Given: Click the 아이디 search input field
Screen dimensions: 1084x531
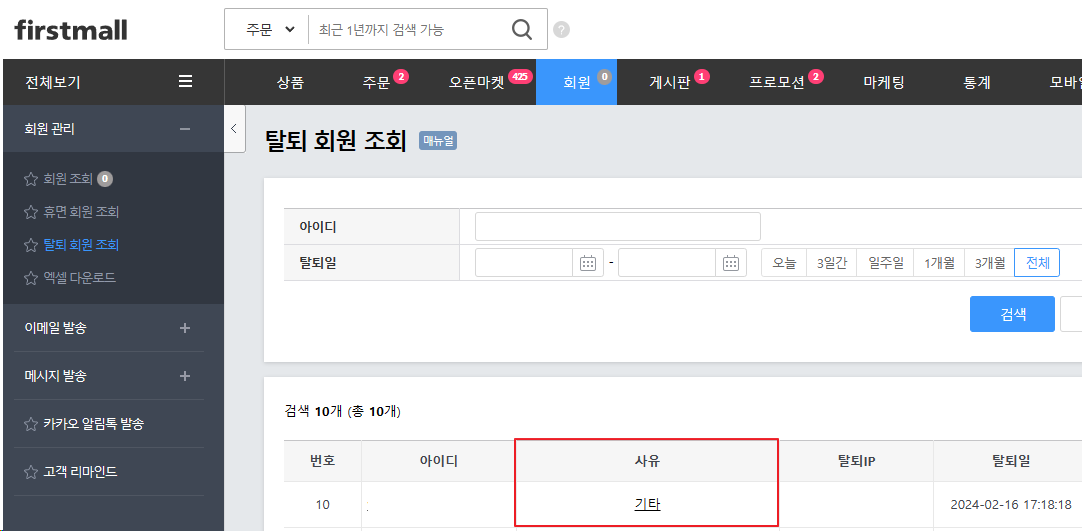Looking at the screenshot, I should tap(617, 227).
